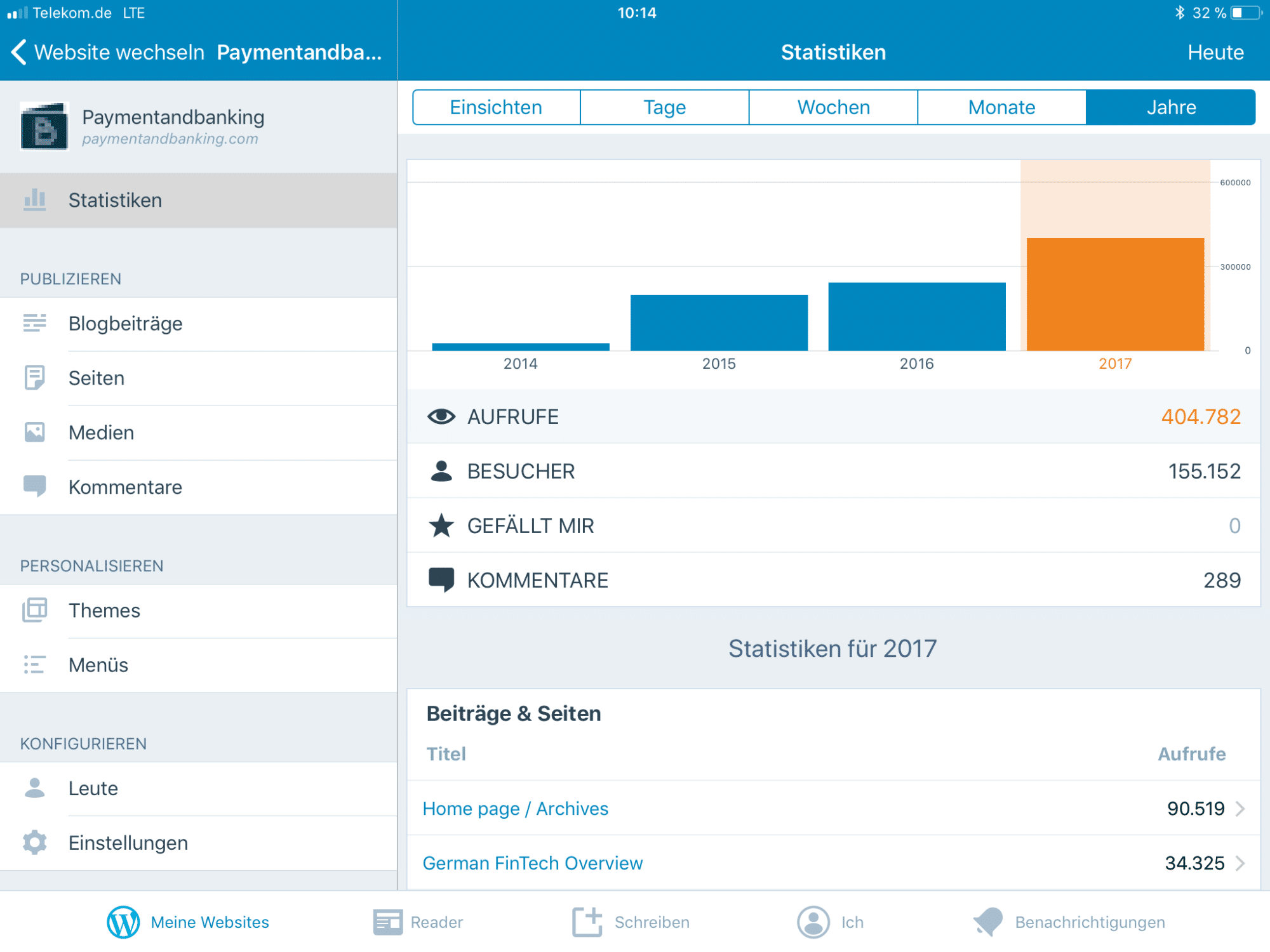Tap the Reader label in bottom bar
This screenshot has height=952, width=1270.
pos(437,922)
